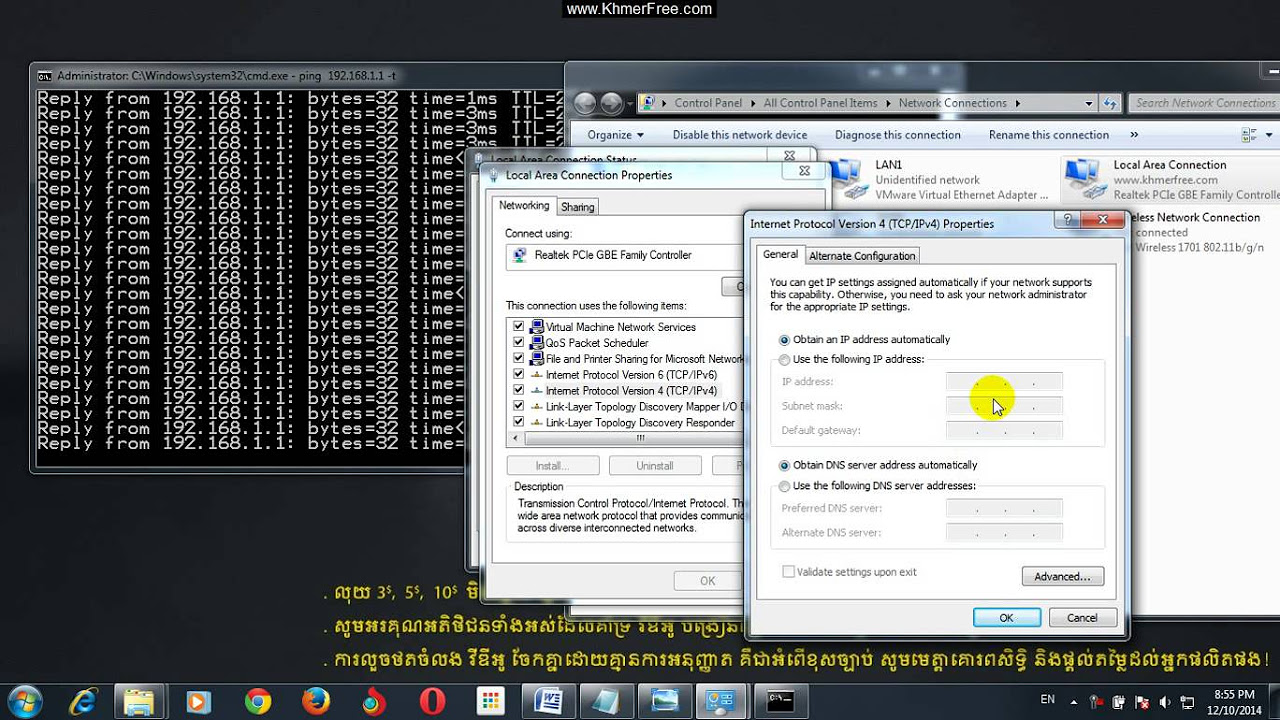Image resolution: width=1280 pixels, height=720 pixels.
Task: Show hidden tray icons arrow
Action: coord(1075,702)
